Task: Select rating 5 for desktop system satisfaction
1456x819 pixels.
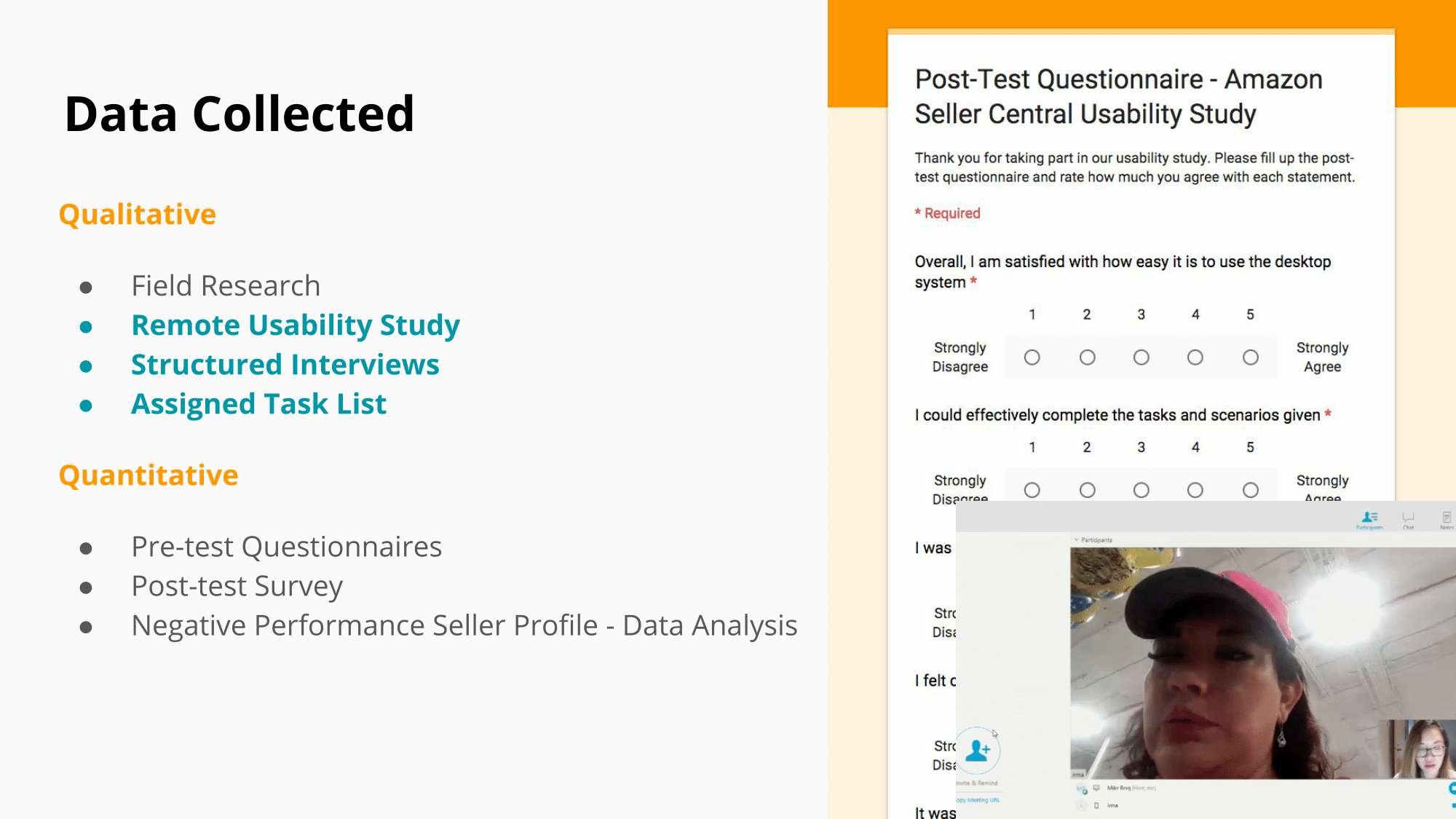Action: coord(1250,357)
